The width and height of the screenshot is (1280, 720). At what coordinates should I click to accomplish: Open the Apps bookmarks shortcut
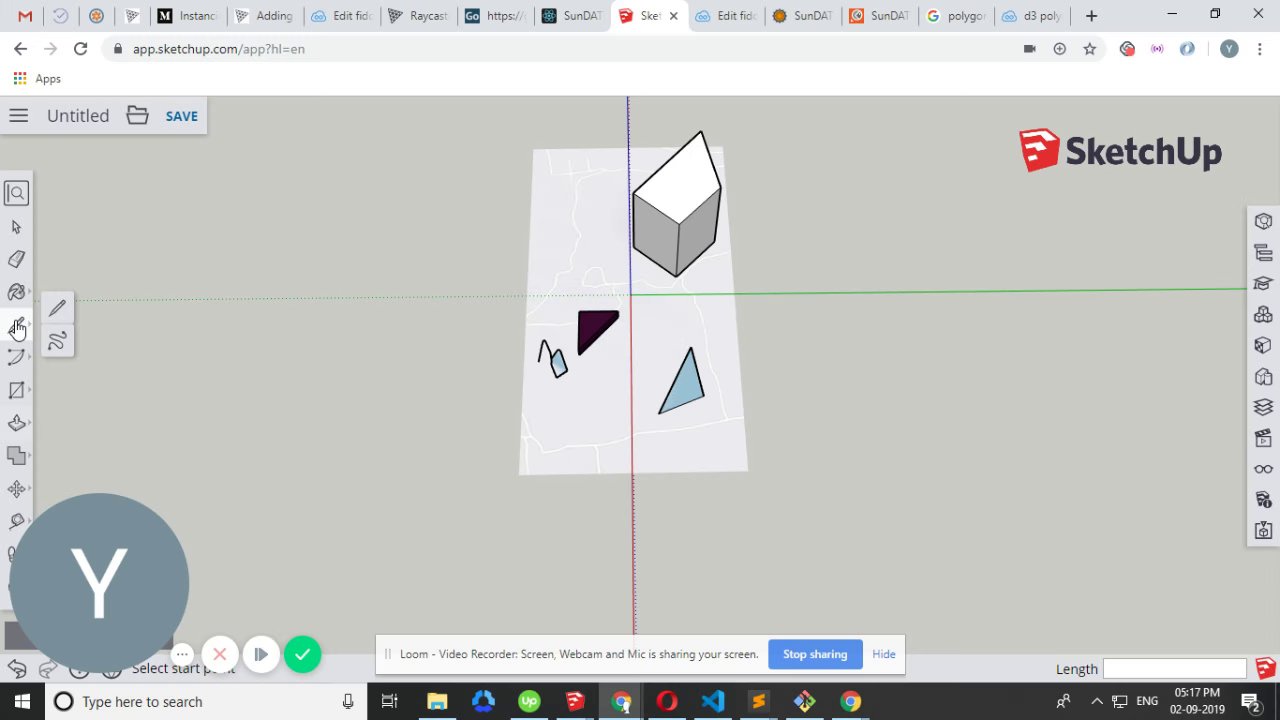pyautogui.click(x=37, y=78)
